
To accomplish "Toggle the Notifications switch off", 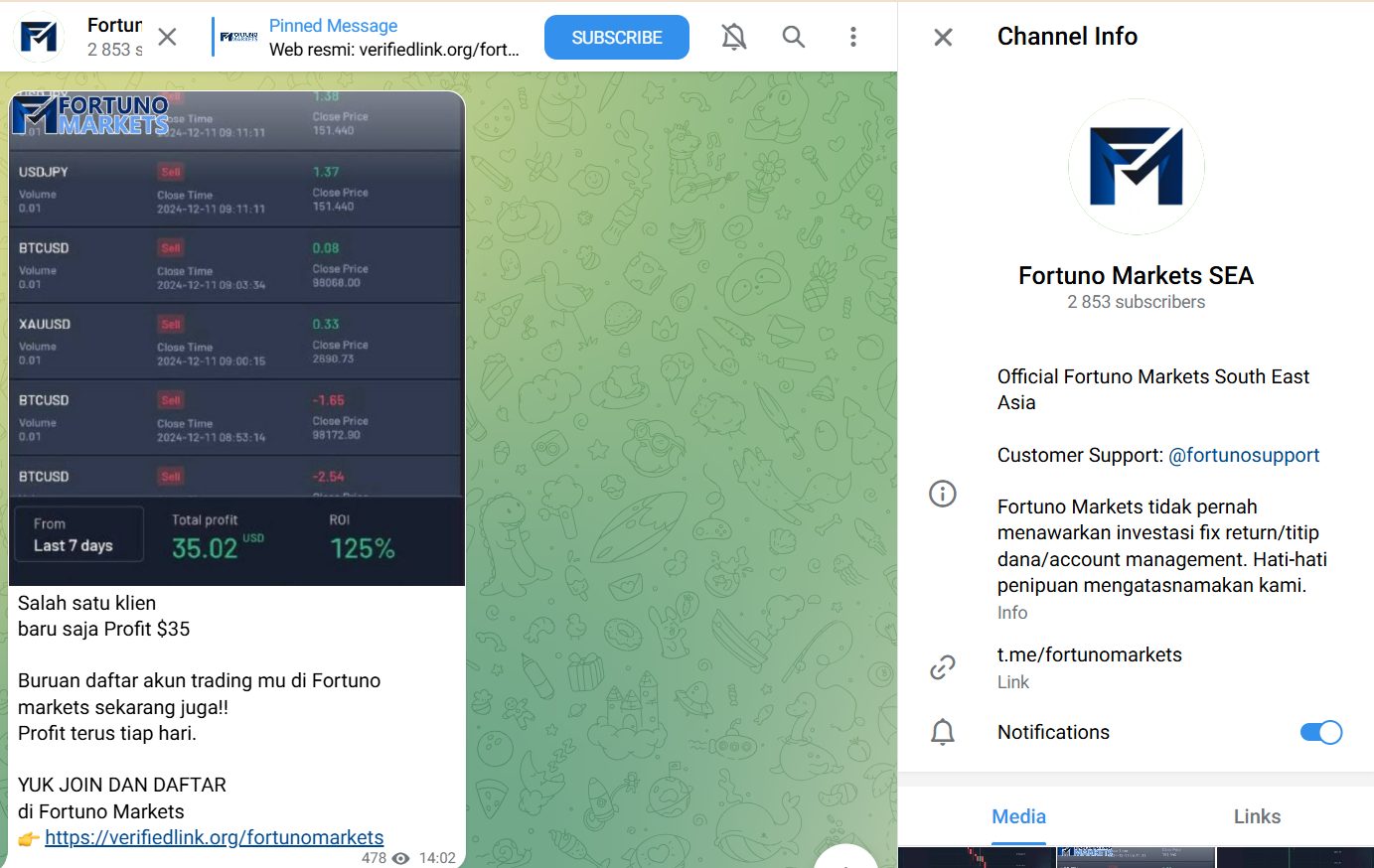I will click(1321, 733).
